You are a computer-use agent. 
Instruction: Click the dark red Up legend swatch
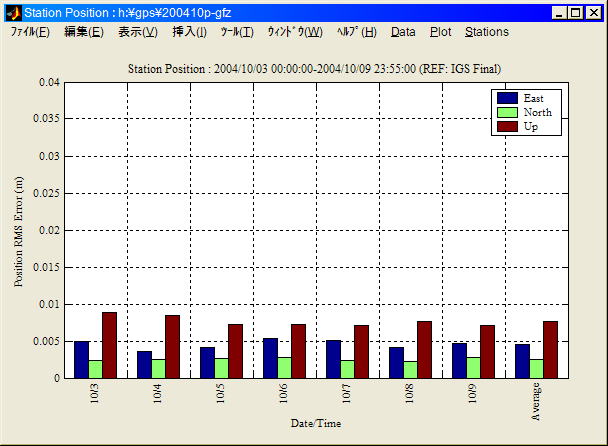tap(507, 126)
